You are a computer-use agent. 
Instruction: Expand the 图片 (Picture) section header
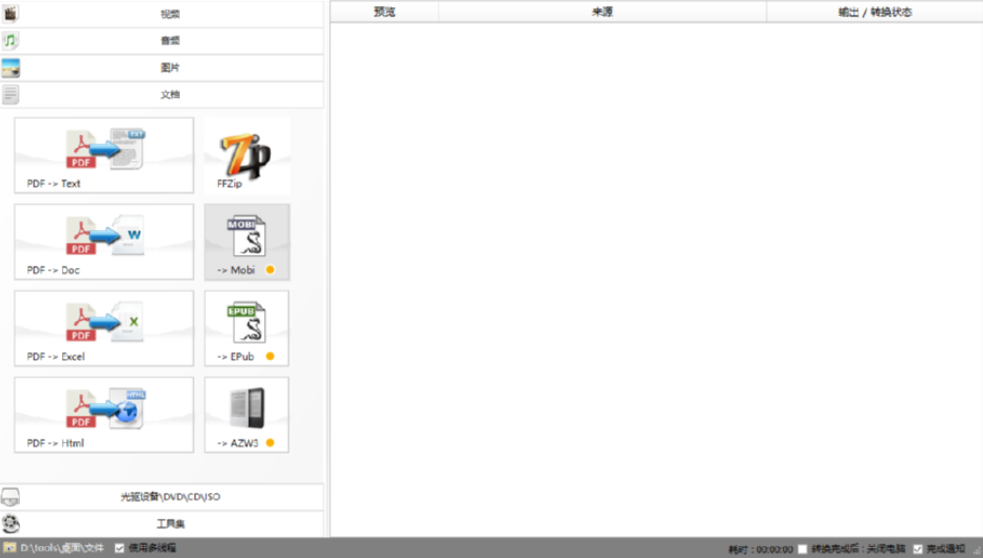click(x=162, y=68)
